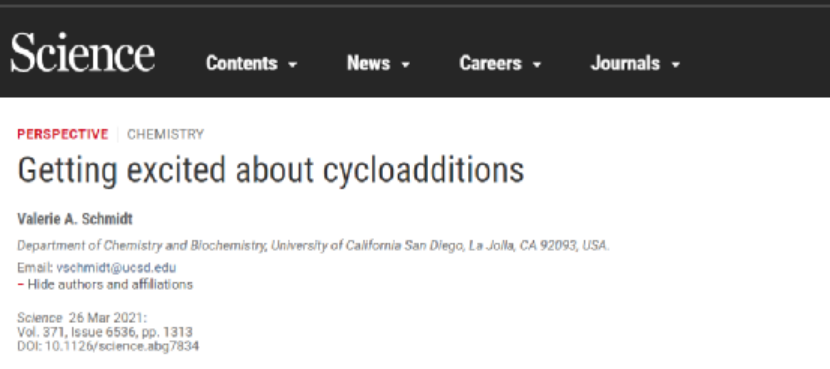The image size is (830, 369).
Task: Click the CHEMISTRY section label
Action: [165, 134]
